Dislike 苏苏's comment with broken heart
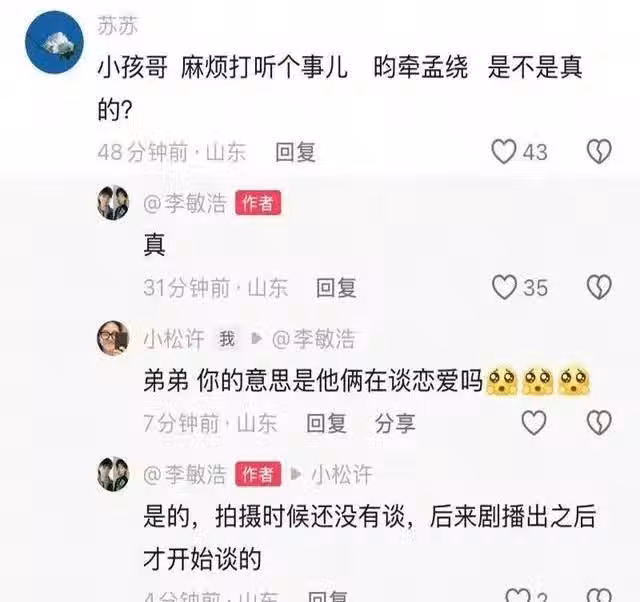This screenshot has width=640, height=602. tap(599, 152)
